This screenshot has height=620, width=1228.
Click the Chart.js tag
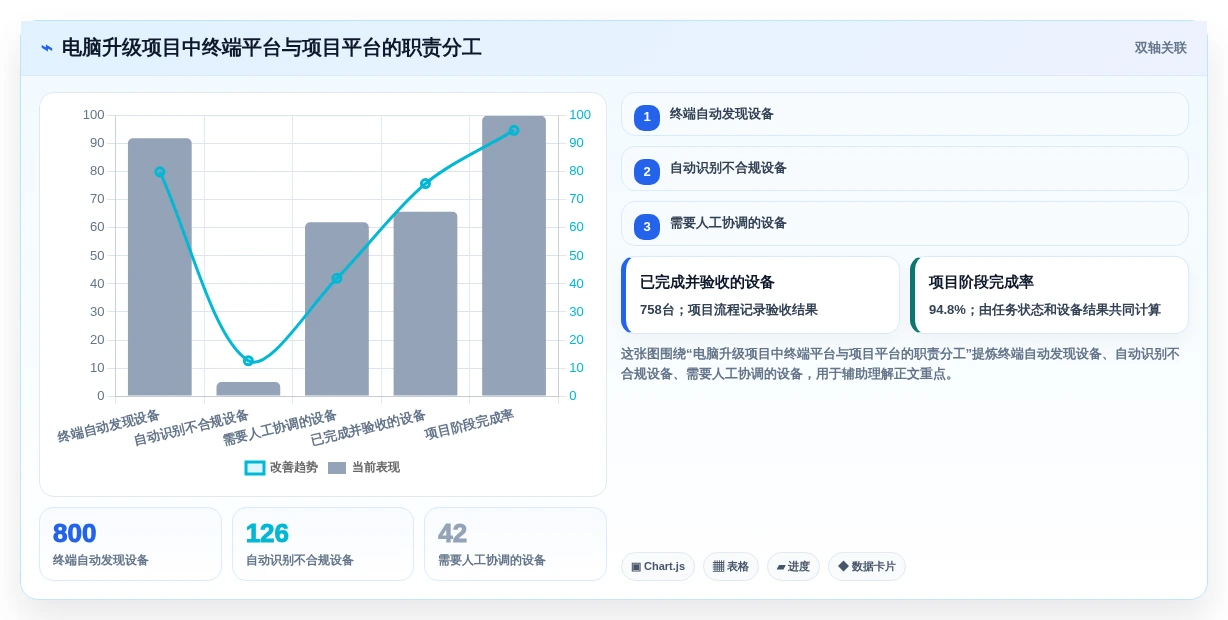[658, 567]
